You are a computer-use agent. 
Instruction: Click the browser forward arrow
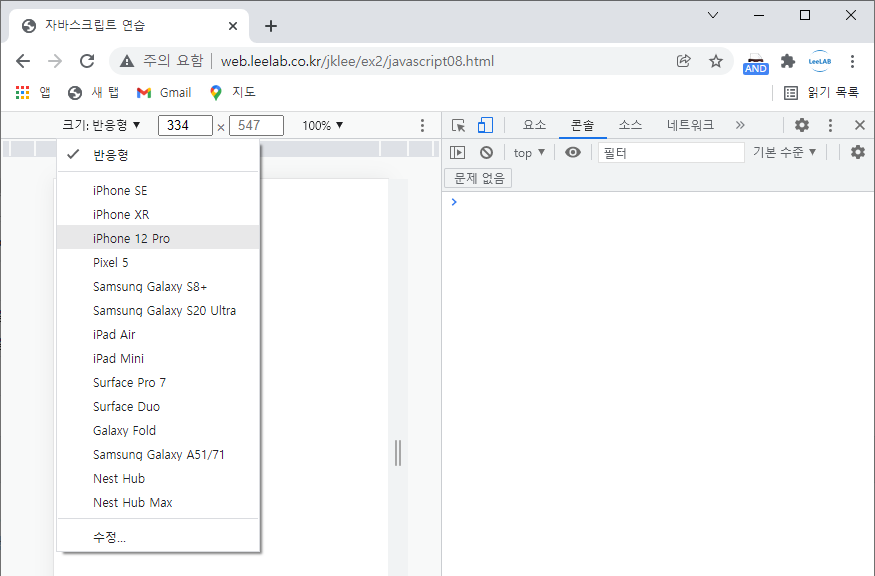pyautogui.click(x=55, y=61)
